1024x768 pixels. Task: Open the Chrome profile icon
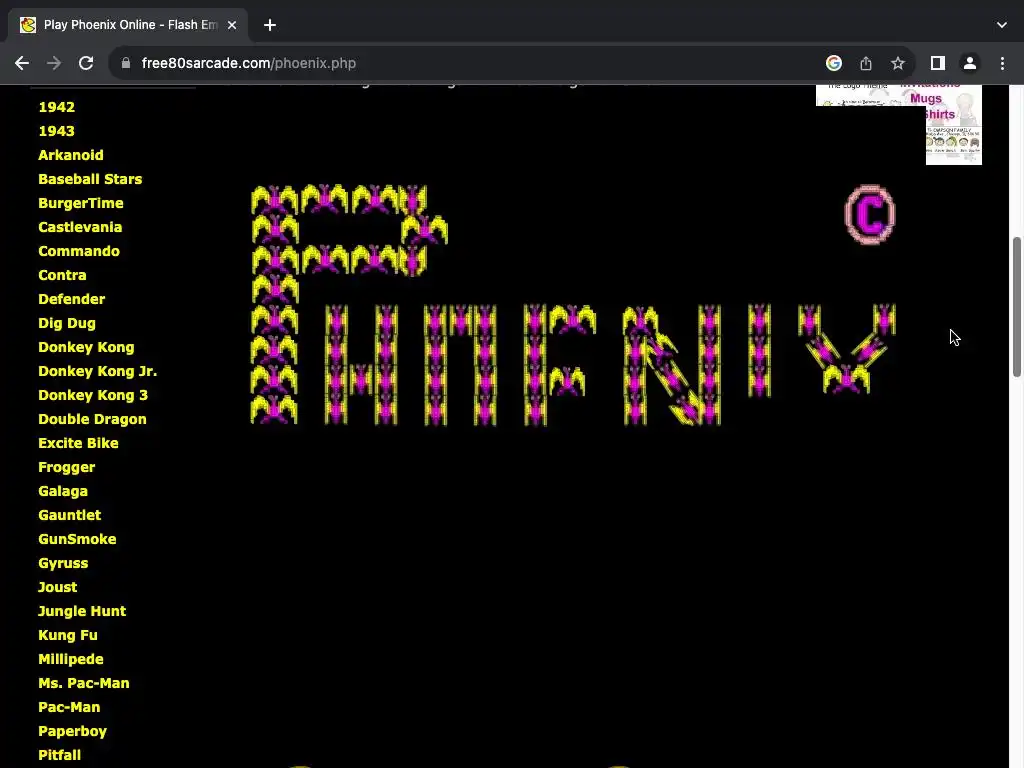coord(970,63)
